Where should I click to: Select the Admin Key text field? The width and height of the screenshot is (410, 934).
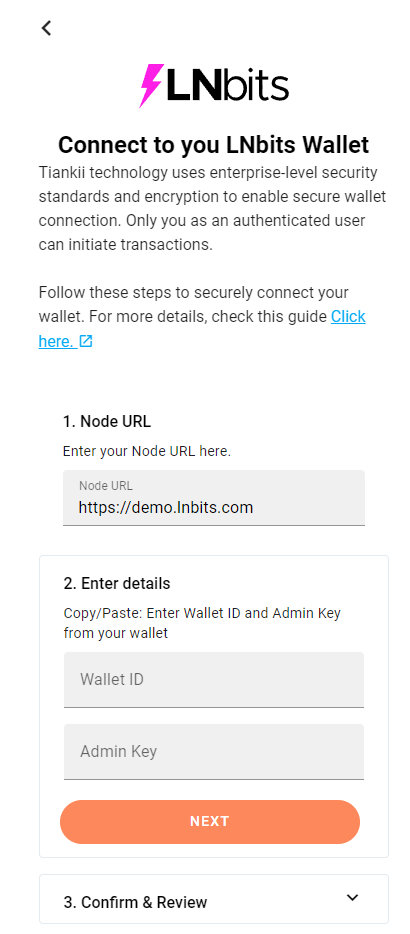pyautogui.click(x=214, y=751)
